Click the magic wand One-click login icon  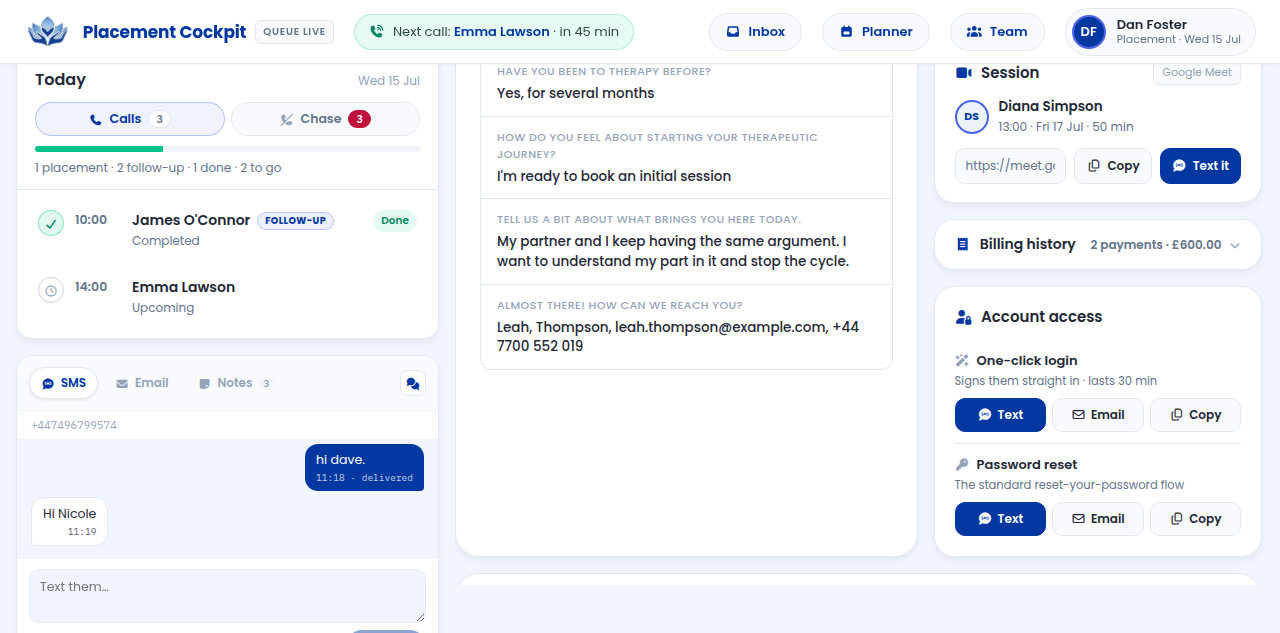[x=962, y=360]
